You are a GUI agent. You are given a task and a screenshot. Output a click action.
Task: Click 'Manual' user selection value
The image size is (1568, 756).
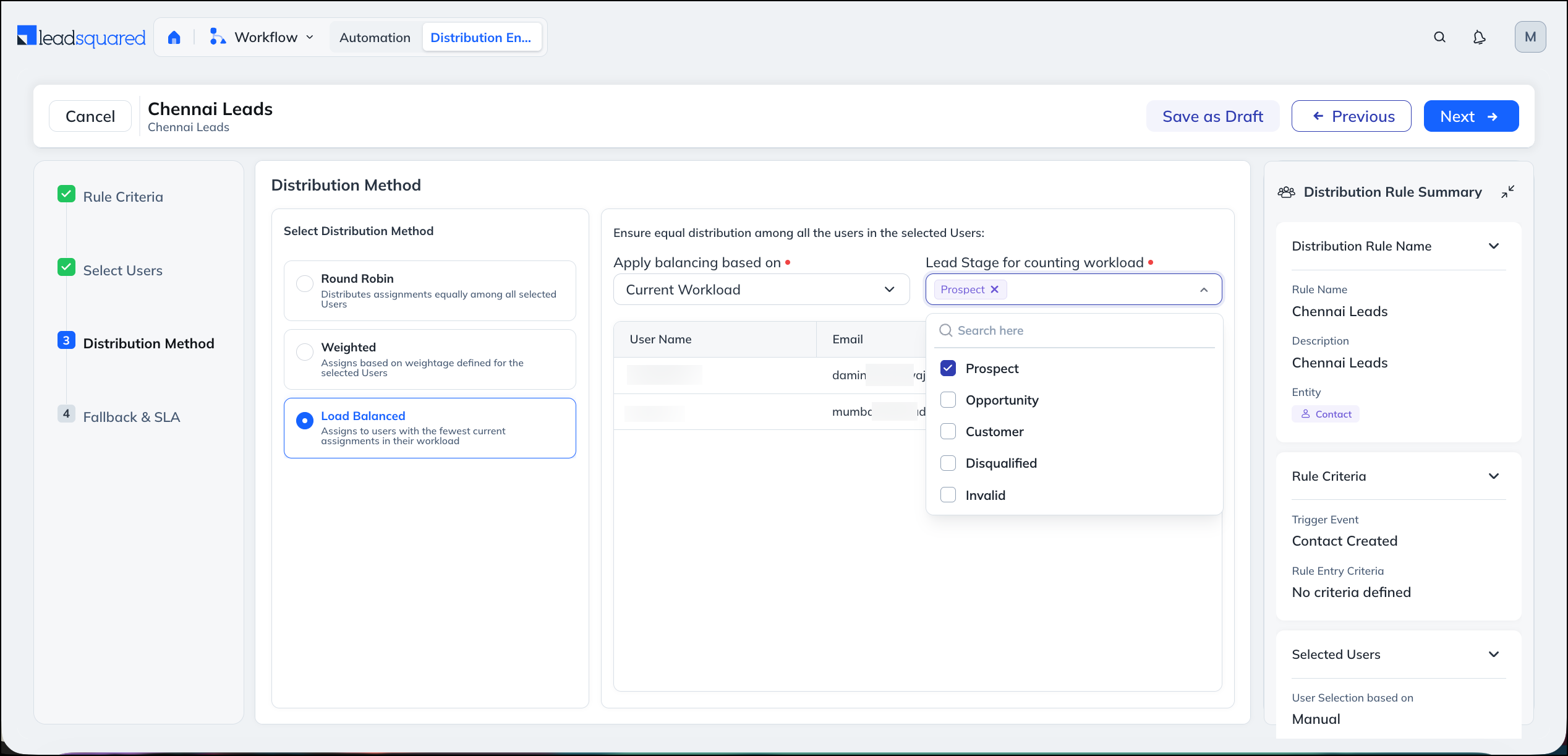coord(1316,719)
